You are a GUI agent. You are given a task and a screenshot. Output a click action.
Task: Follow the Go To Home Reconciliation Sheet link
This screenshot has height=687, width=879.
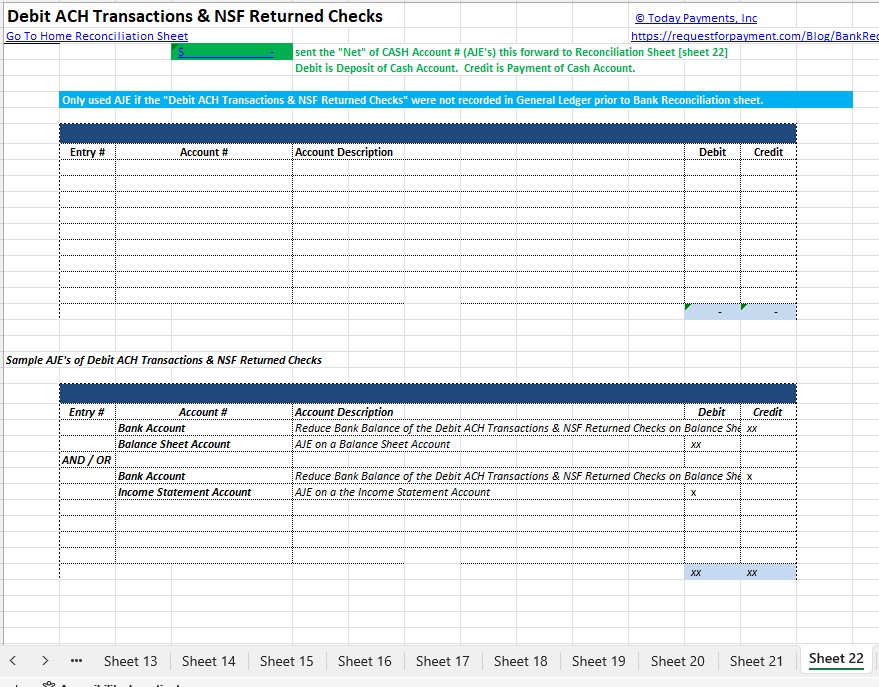click(97, 36)
